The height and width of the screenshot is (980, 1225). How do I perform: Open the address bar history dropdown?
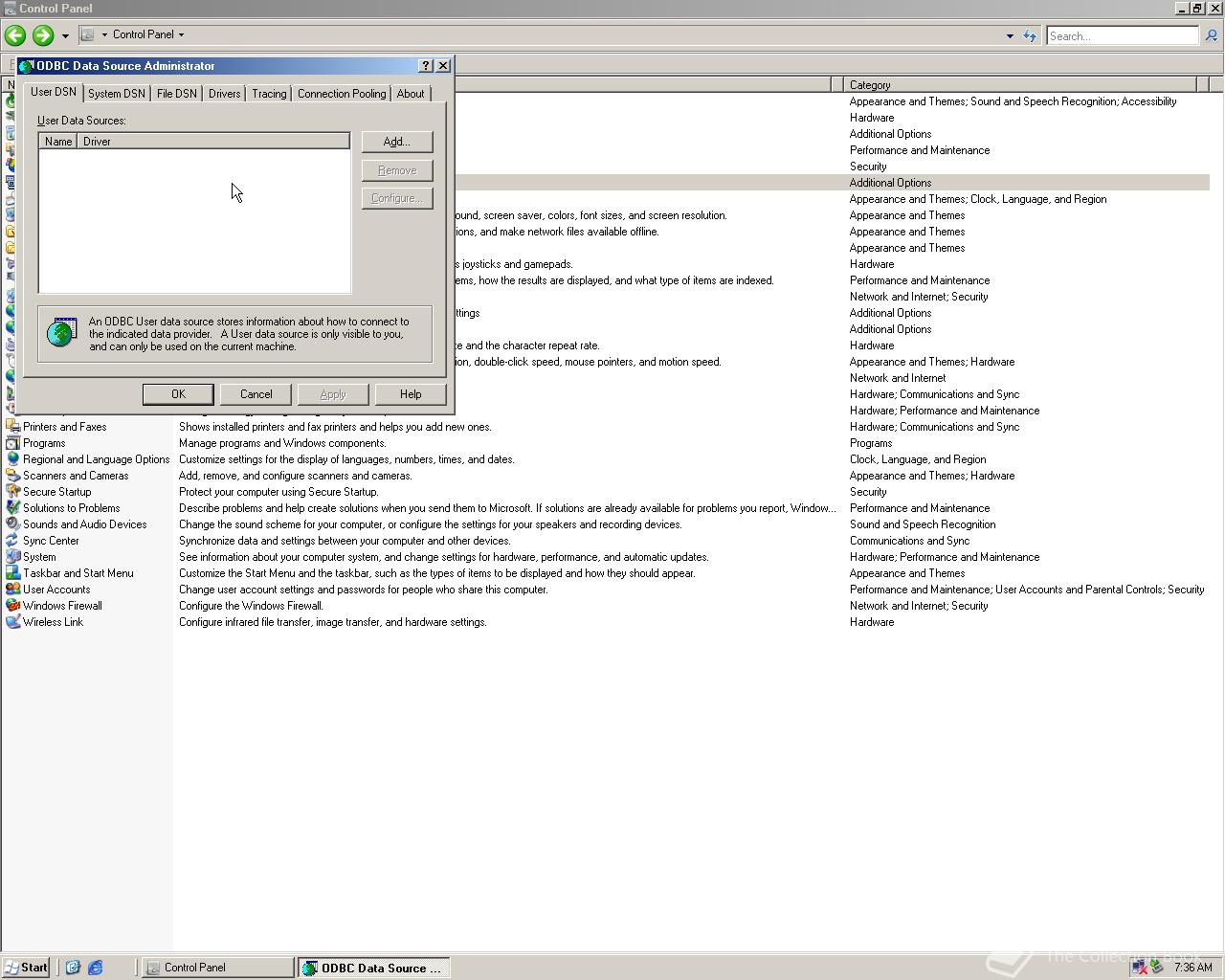click(x=1009, y=36)
